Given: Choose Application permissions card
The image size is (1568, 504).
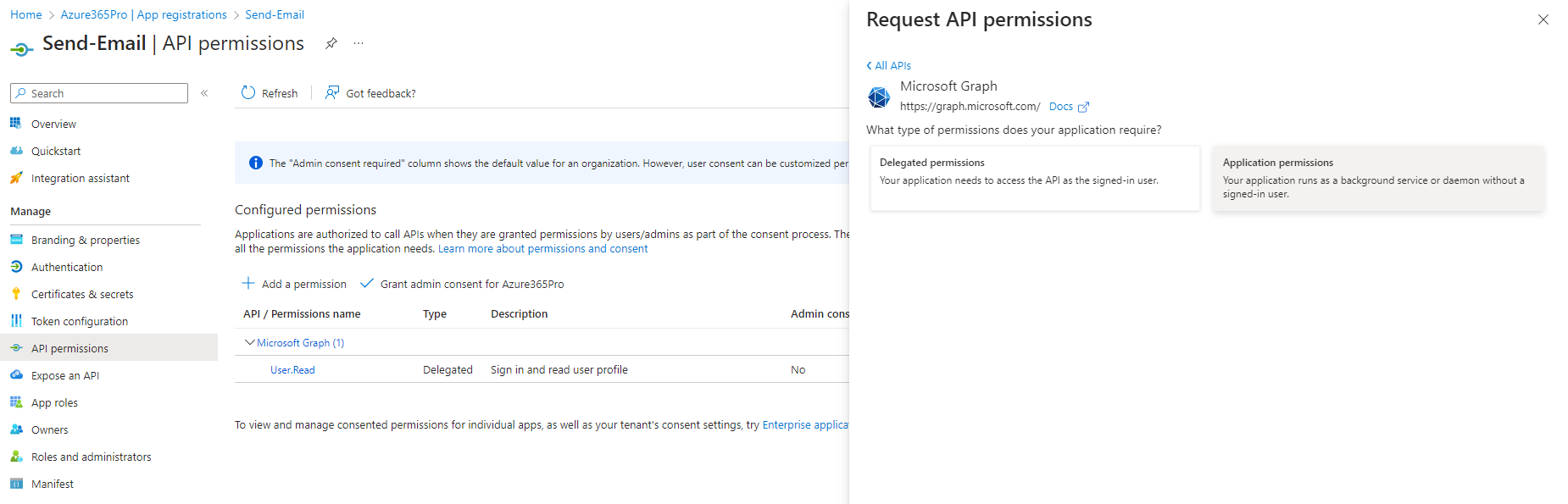Looking at the screenshot, I should [x=1378, y=178].
